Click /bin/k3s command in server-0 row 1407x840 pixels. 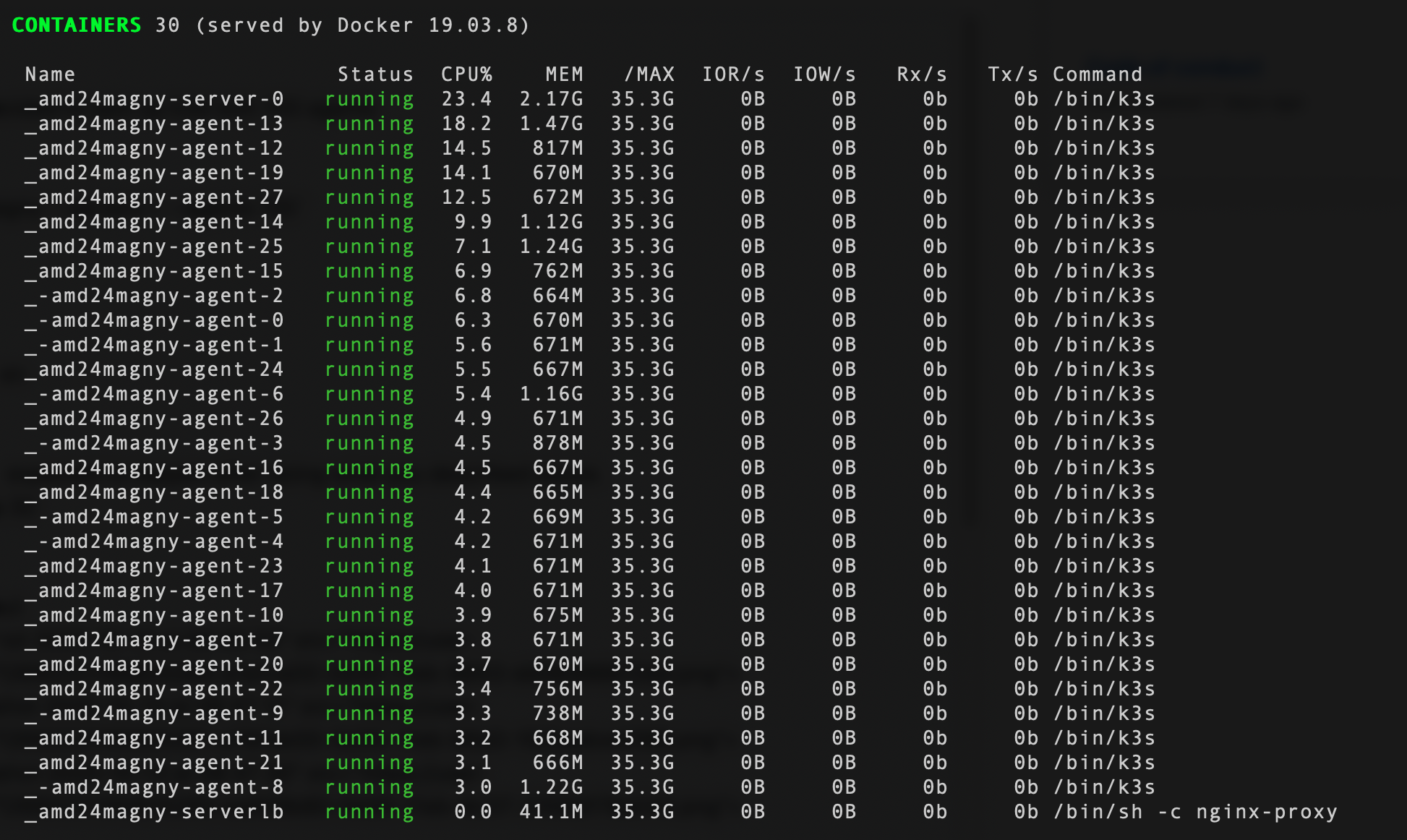click(x=1105, y=99)
